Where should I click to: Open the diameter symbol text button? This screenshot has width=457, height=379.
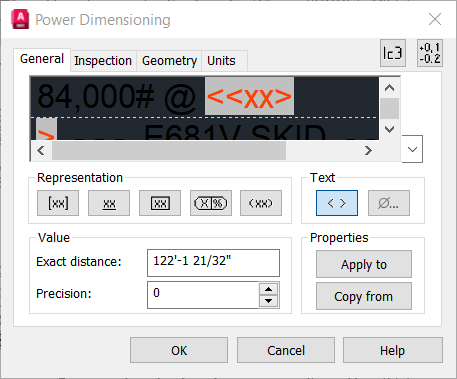389,203
